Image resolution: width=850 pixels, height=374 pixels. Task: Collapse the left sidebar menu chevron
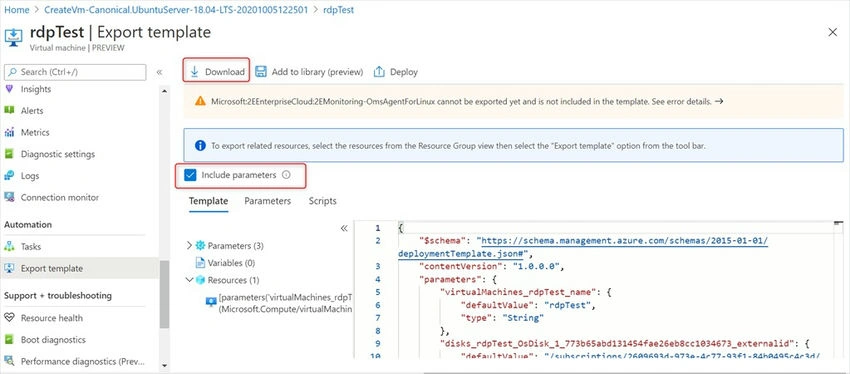[159, 72]
